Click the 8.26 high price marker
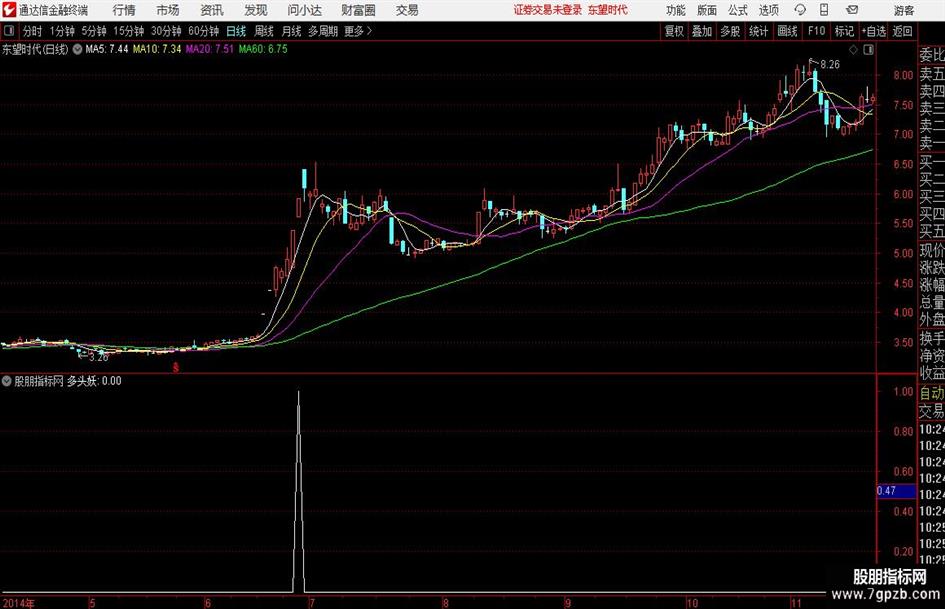 pos(830,65)
